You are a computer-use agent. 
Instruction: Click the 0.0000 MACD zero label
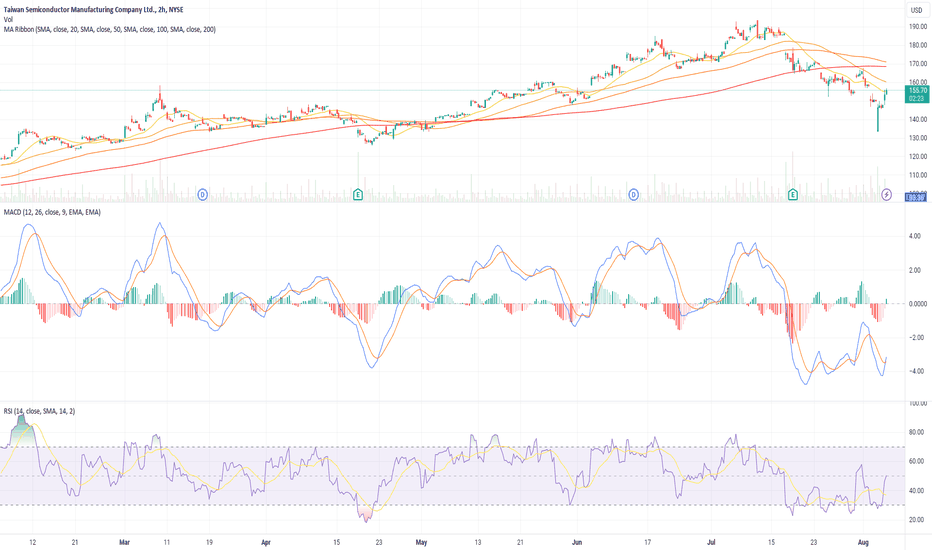(x=918, y=304)
